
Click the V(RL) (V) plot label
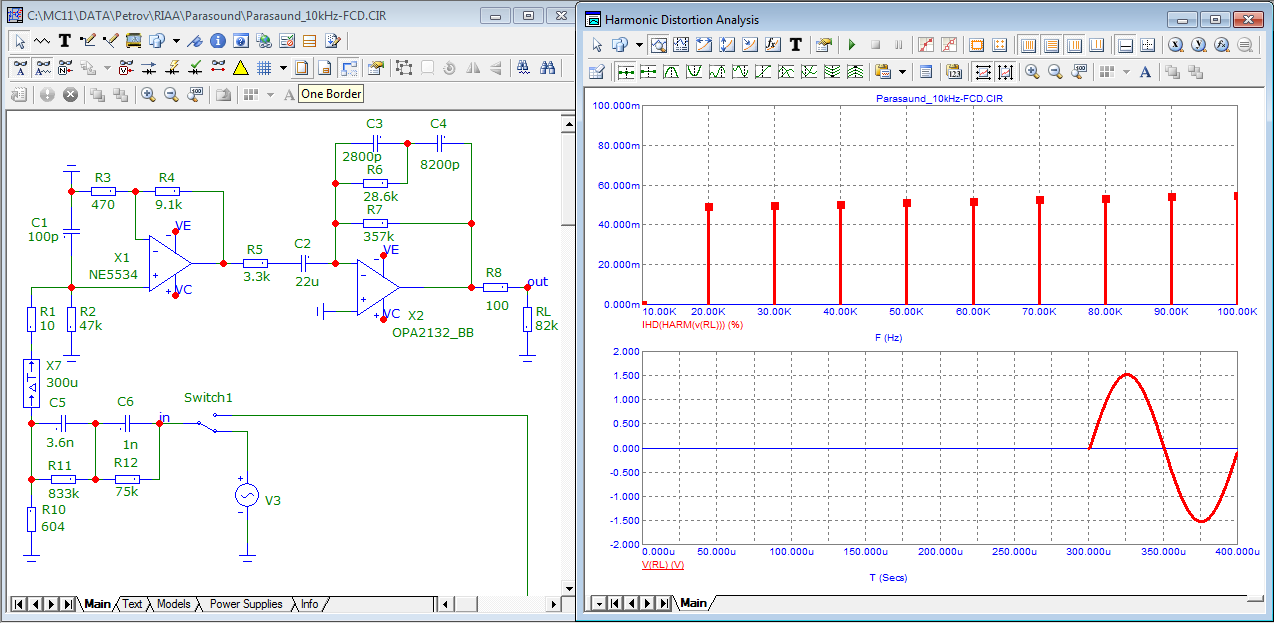point(662,565)
